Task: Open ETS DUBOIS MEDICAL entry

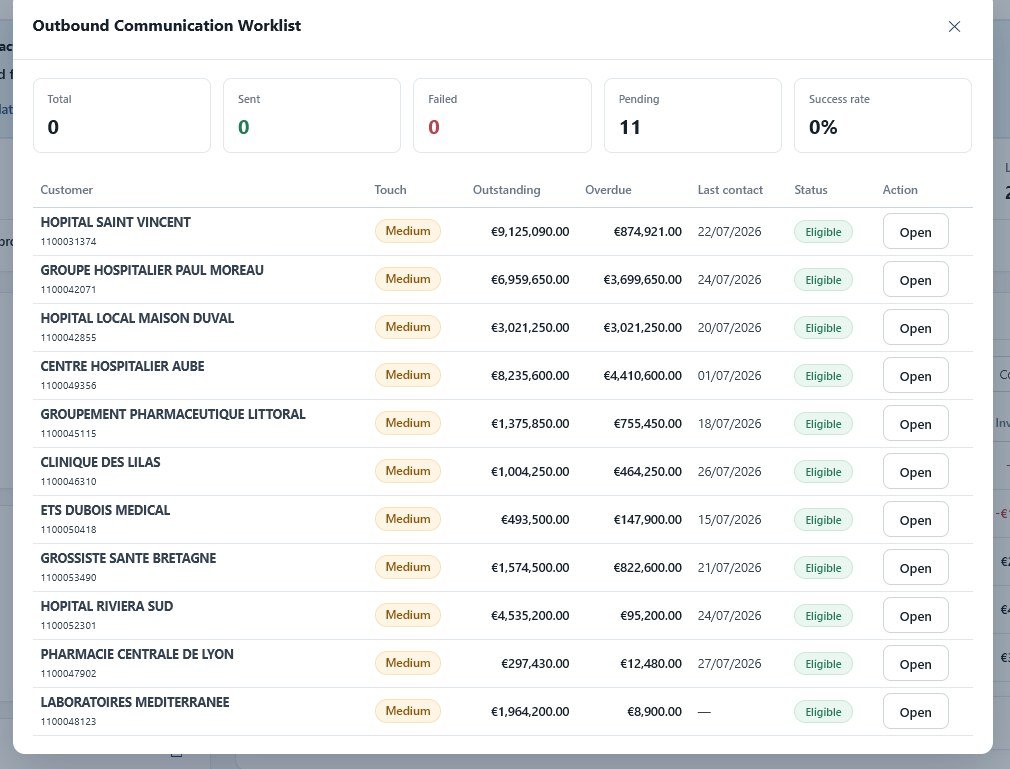Action: (915, 520)
